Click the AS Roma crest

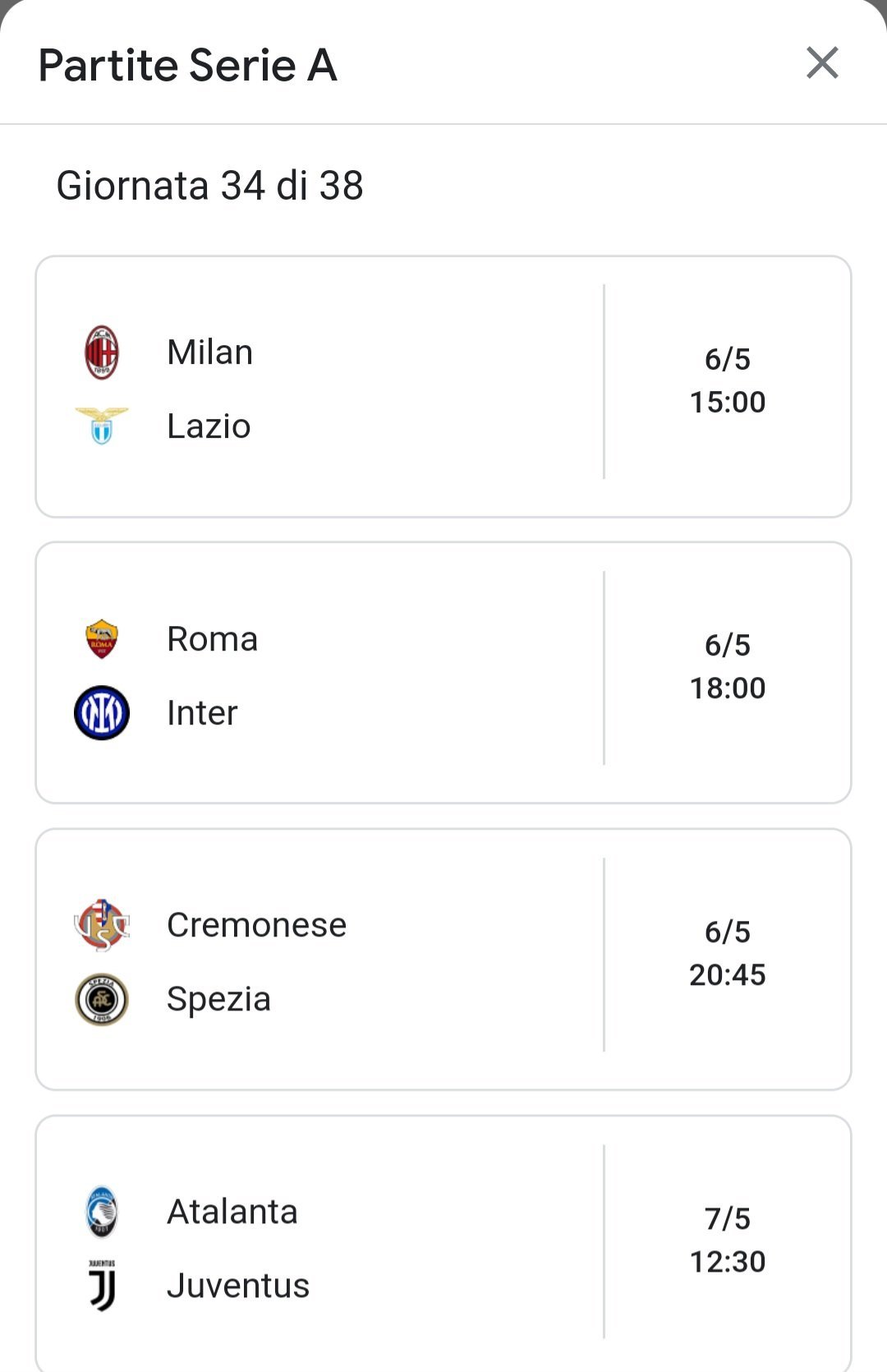tap(102, 638)
